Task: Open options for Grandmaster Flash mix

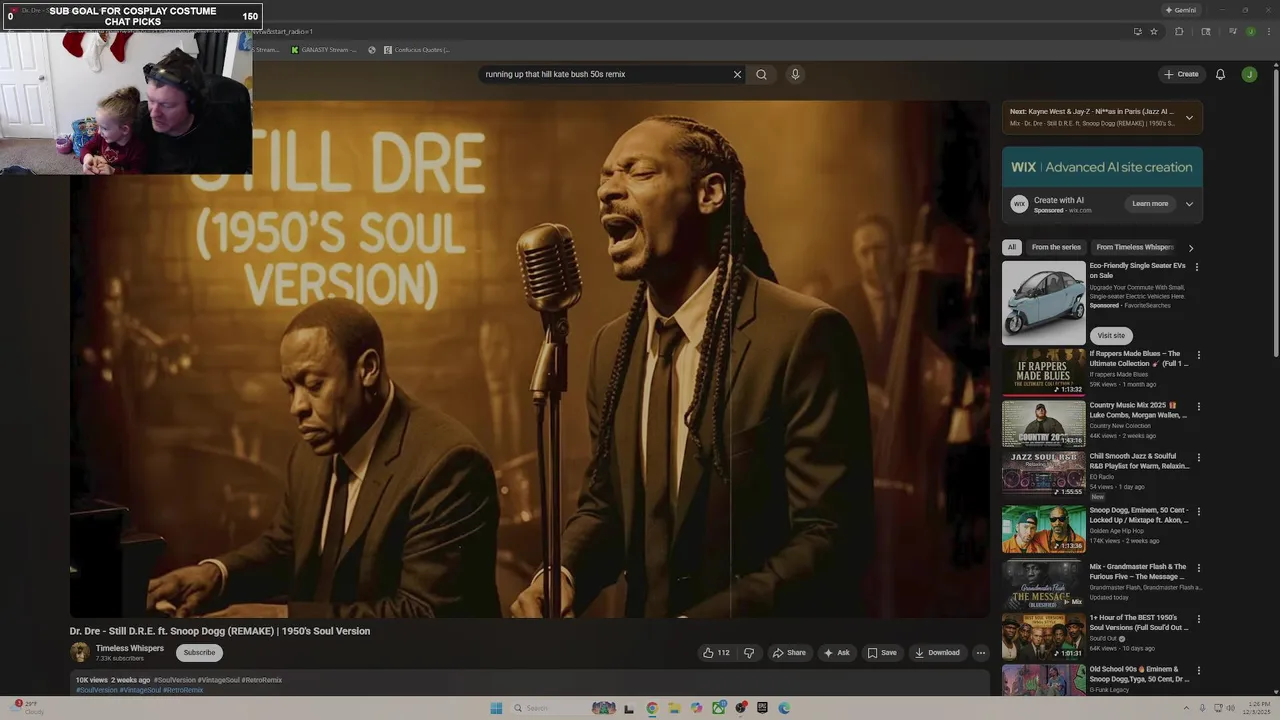Action: tap(1199, 568)
